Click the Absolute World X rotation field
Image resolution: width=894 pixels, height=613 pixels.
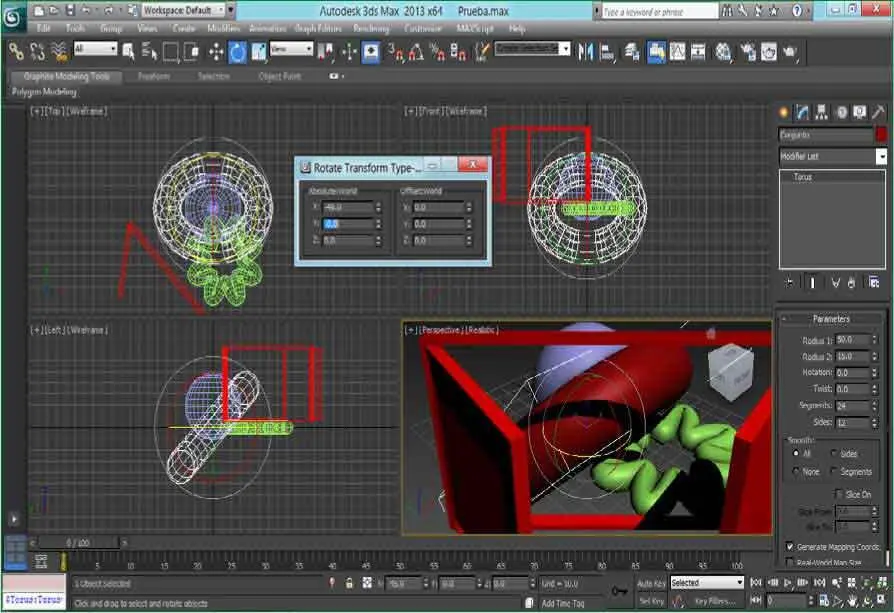coord(347,208)
